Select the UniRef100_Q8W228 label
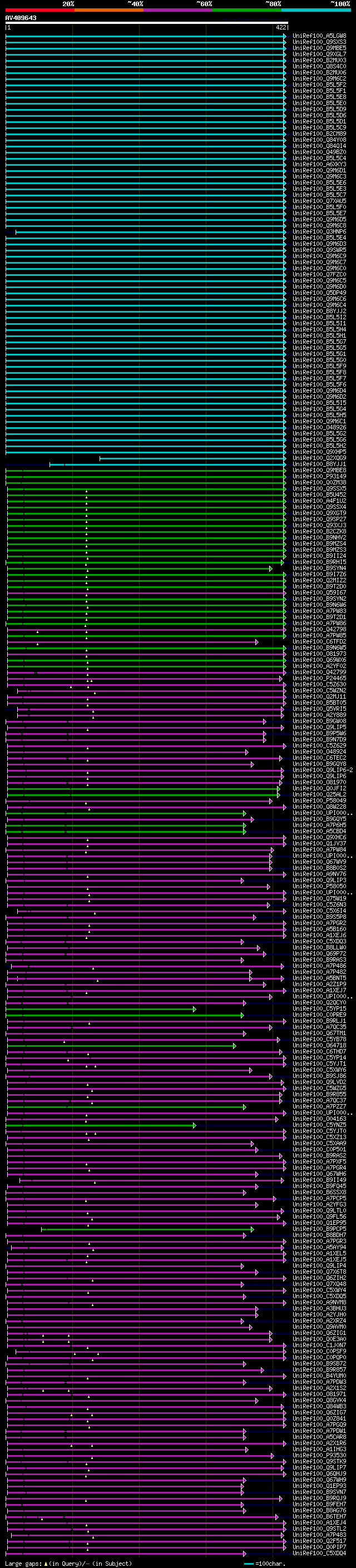This screenshot has height=1568, width=356. [x=319, y=807]
